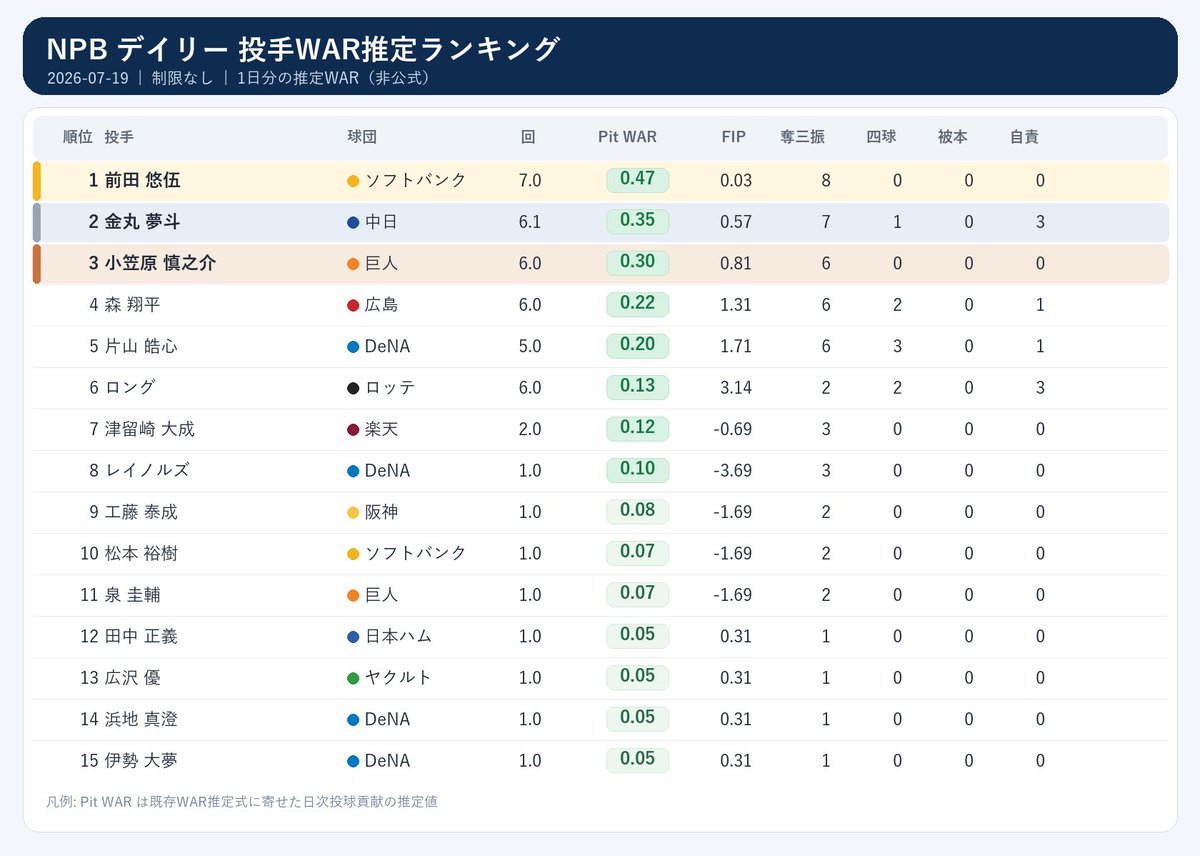Click pitcher name 田中 正義

pyautogui.click(x=141, y=637)
